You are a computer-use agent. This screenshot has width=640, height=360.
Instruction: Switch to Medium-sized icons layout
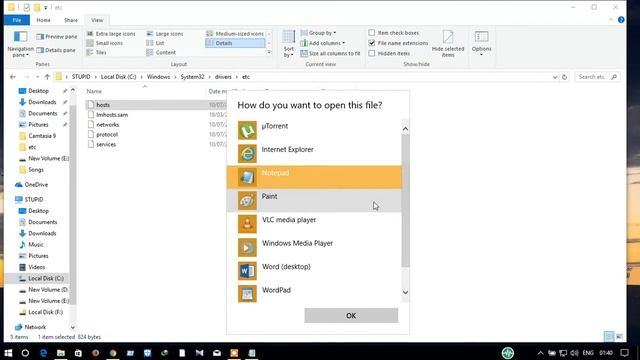[235, 34]
